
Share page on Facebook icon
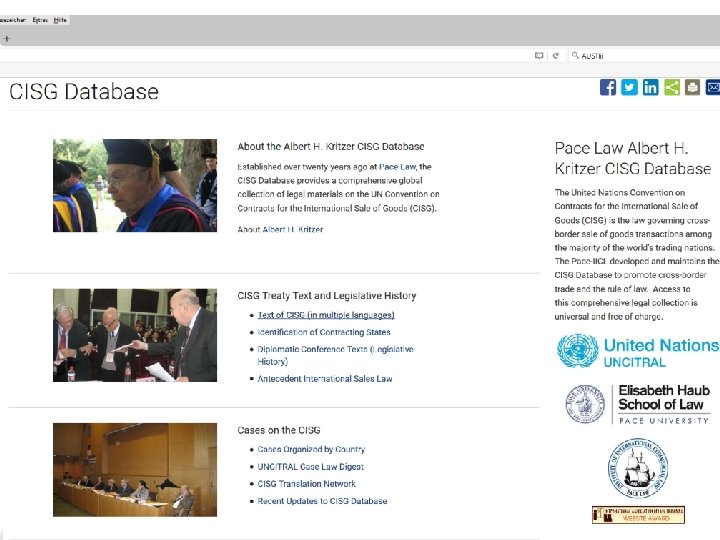click(608, 87)
